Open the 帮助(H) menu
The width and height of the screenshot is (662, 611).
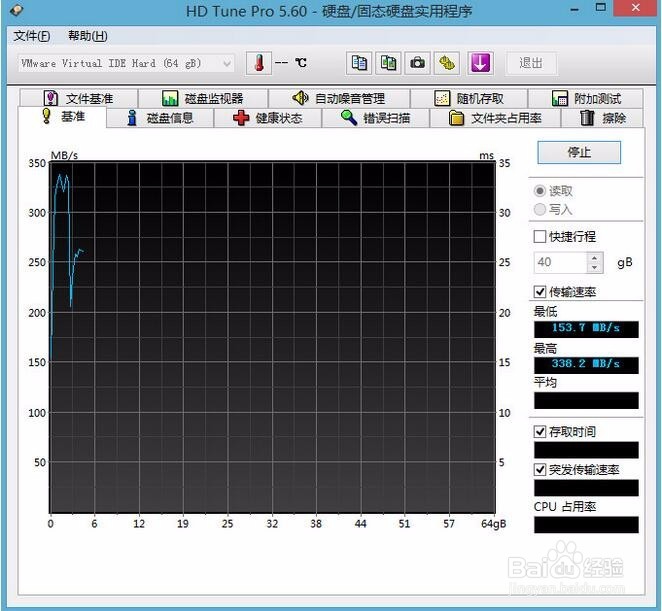click(x=87, y=36)
